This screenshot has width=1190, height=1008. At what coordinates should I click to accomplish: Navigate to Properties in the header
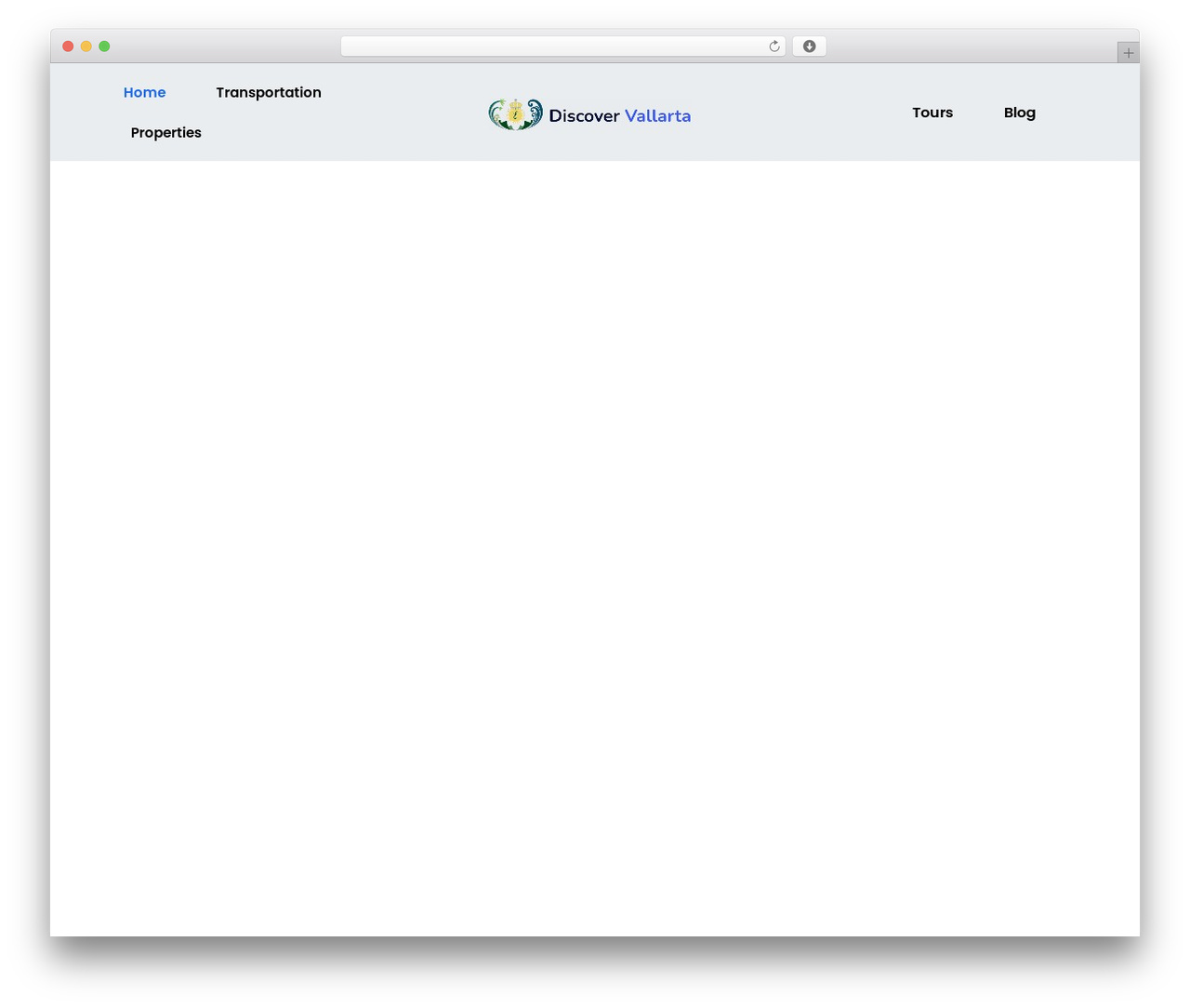point(165,132)
